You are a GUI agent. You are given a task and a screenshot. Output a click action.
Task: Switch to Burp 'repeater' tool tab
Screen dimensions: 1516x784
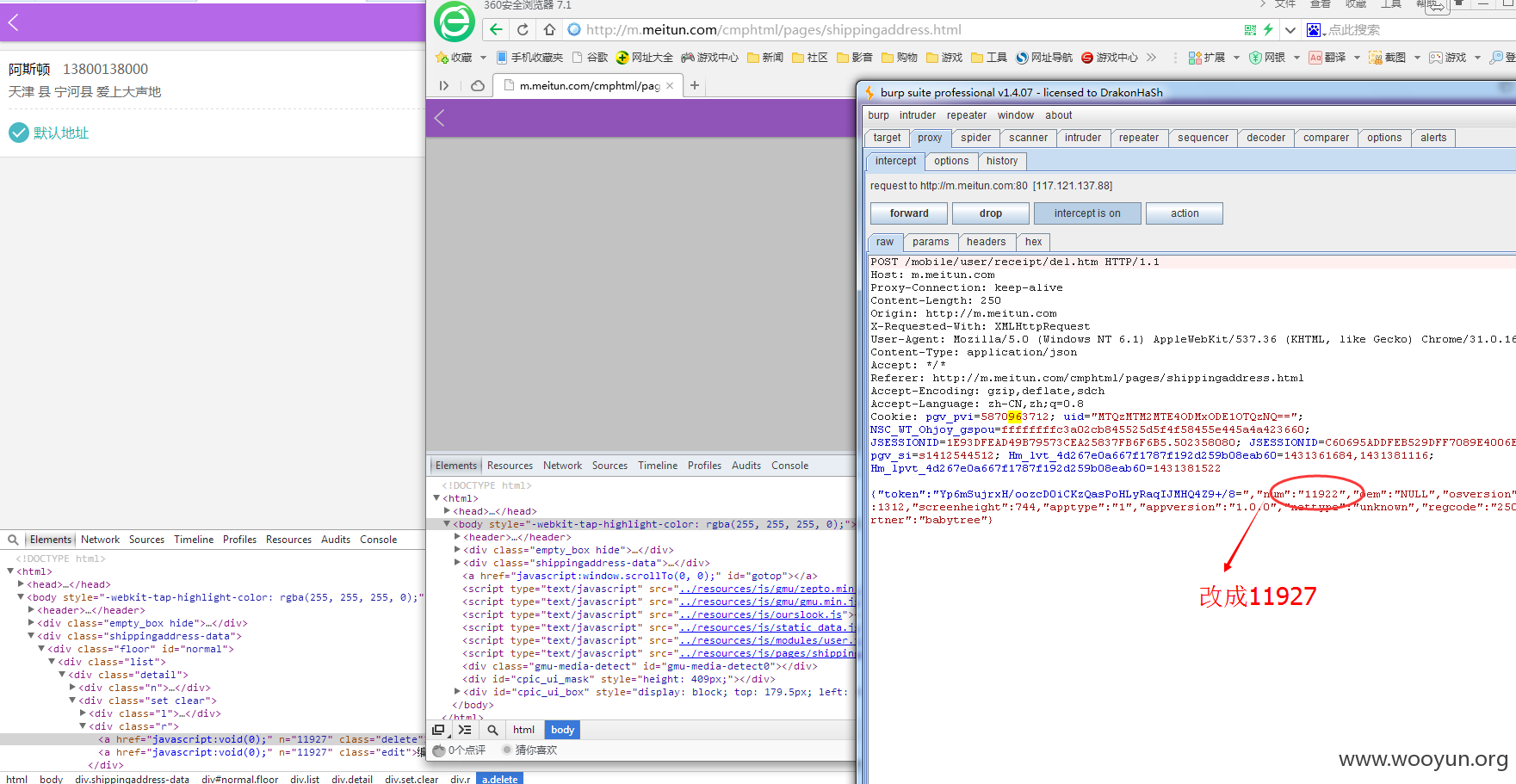pos(1139,138)
